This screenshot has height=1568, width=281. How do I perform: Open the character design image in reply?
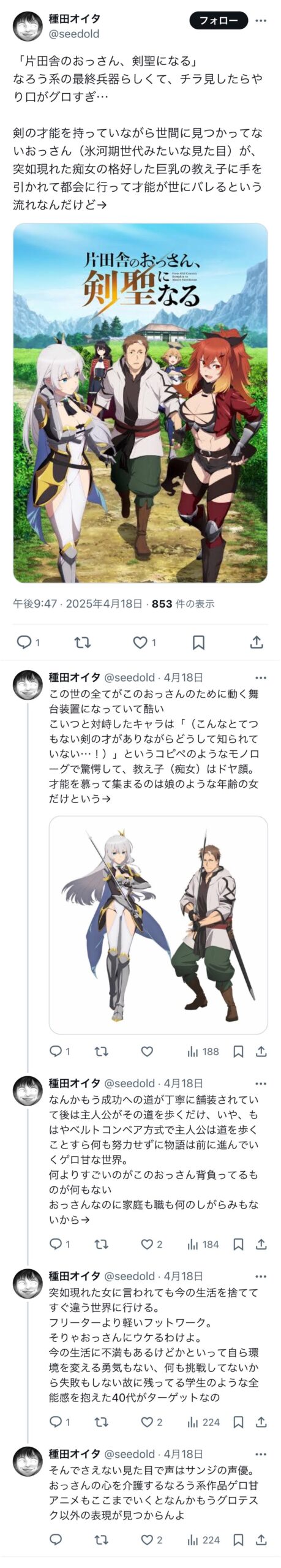pos(158,925)
